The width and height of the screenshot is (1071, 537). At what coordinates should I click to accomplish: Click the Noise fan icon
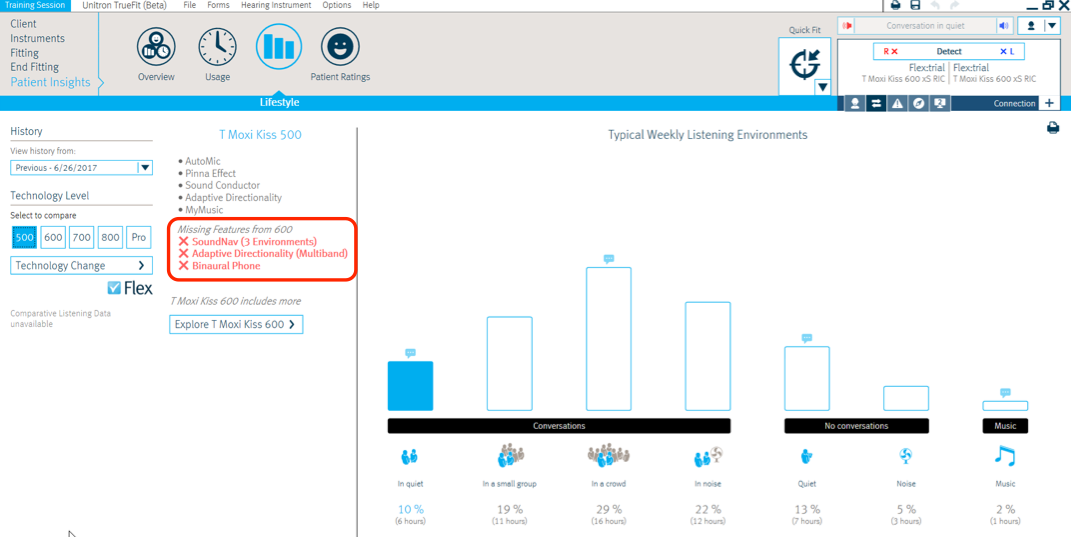pos(906,456)
